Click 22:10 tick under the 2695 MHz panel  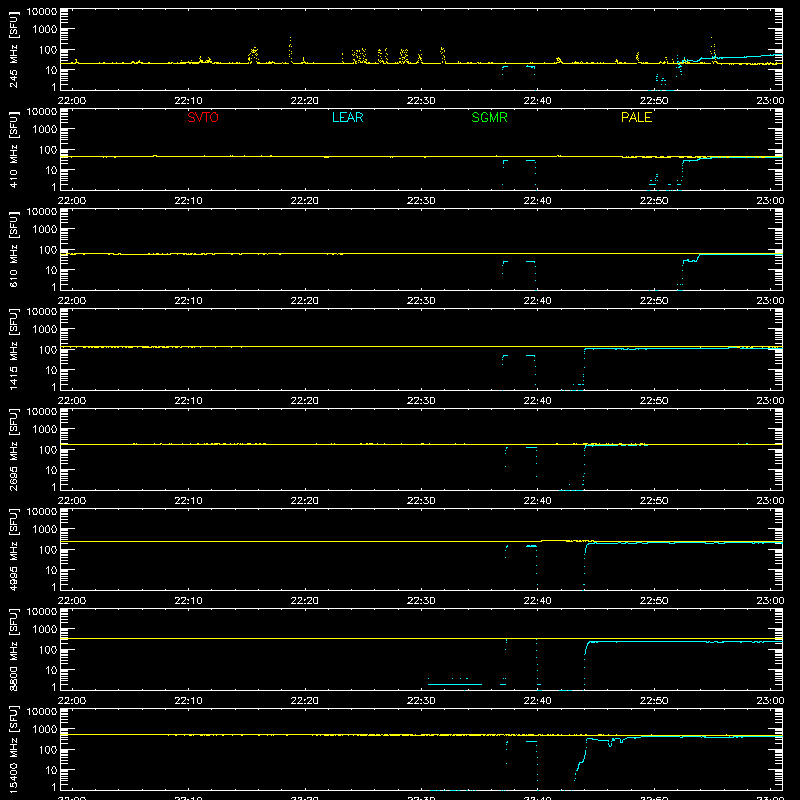pyautogui.click(x=188, y=501)
